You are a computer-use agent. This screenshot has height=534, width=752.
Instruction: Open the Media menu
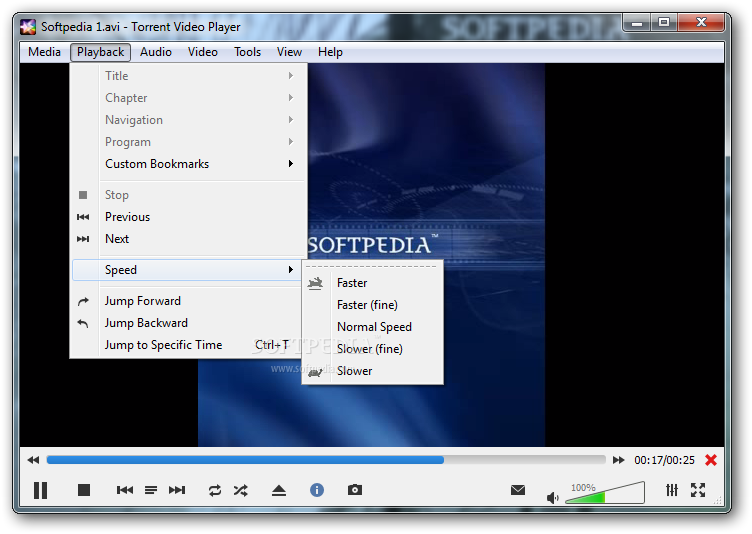[44, 52]
